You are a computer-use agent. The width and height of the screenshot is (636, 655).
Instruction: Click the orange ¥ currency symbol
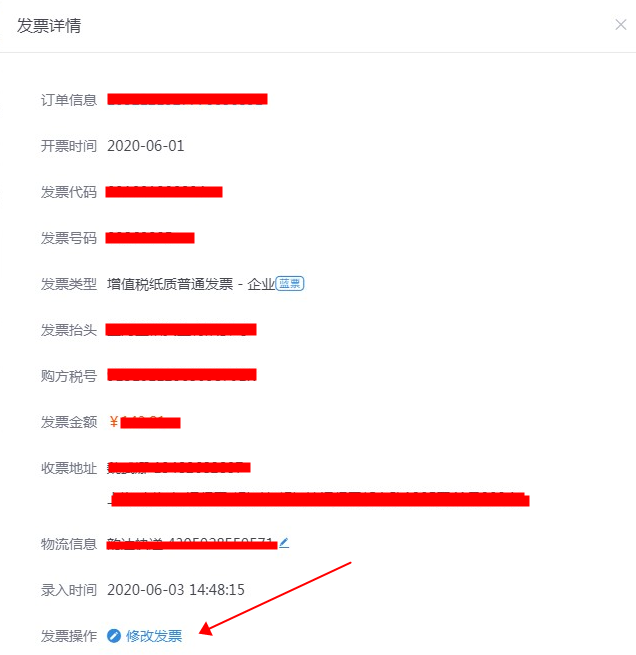tap(114, 421)
